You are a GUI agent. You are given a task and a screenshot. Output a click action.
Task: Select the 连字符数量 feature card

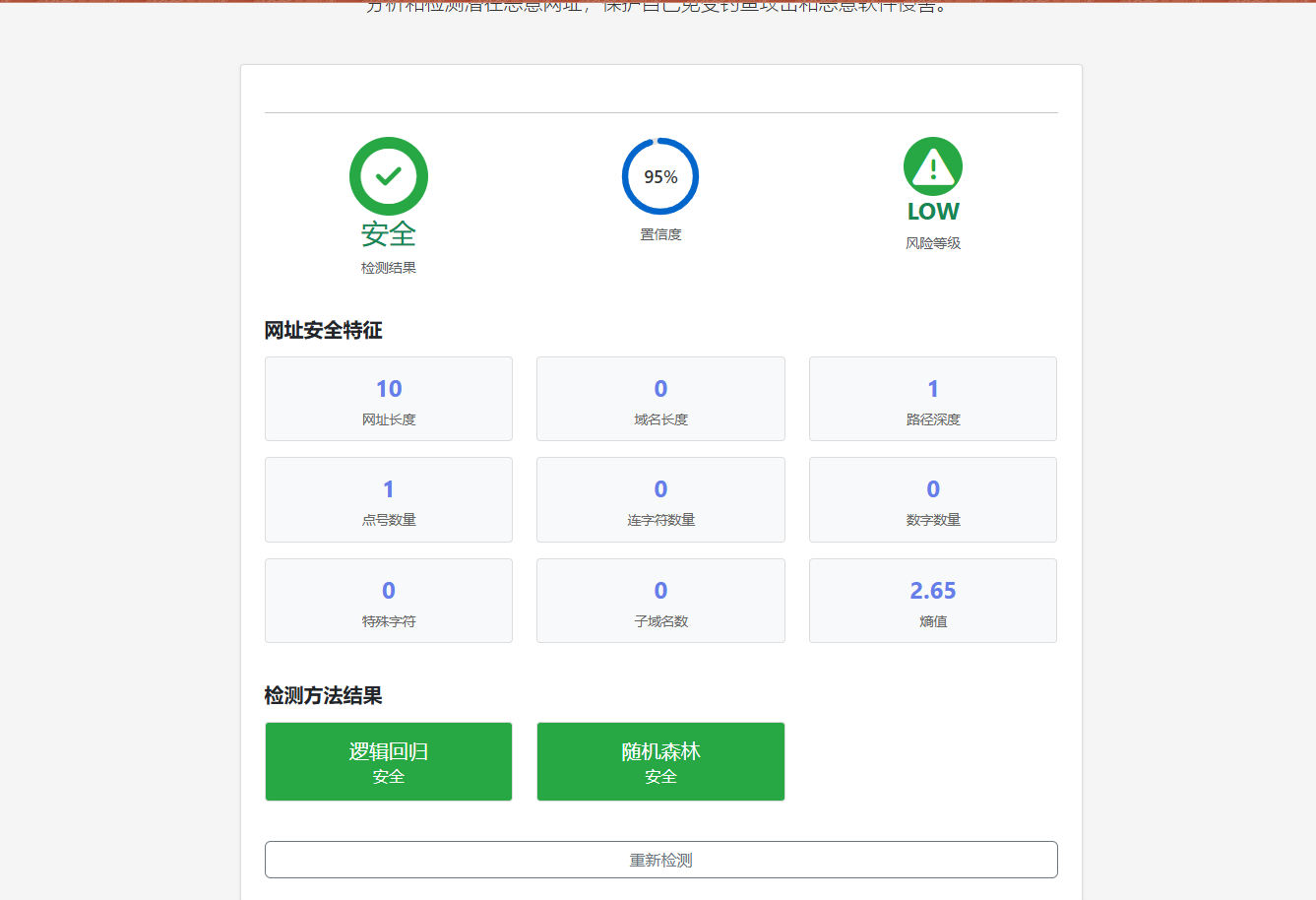click(660, 499)
